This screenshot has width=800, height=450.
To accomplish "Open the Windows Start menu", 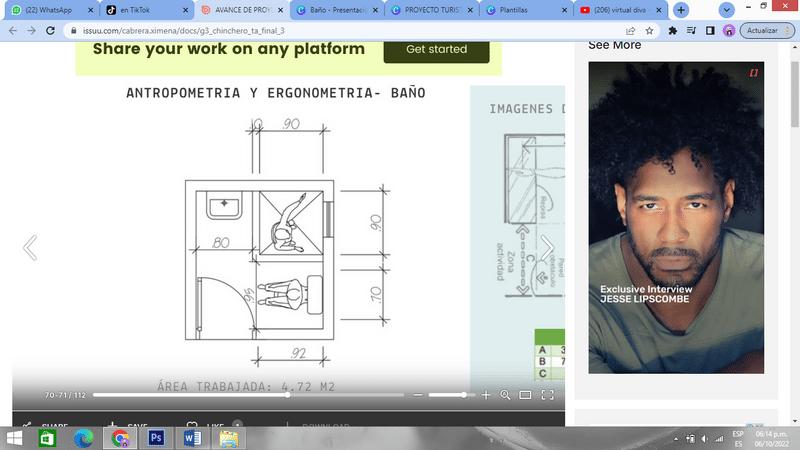I will click(14, 438).
